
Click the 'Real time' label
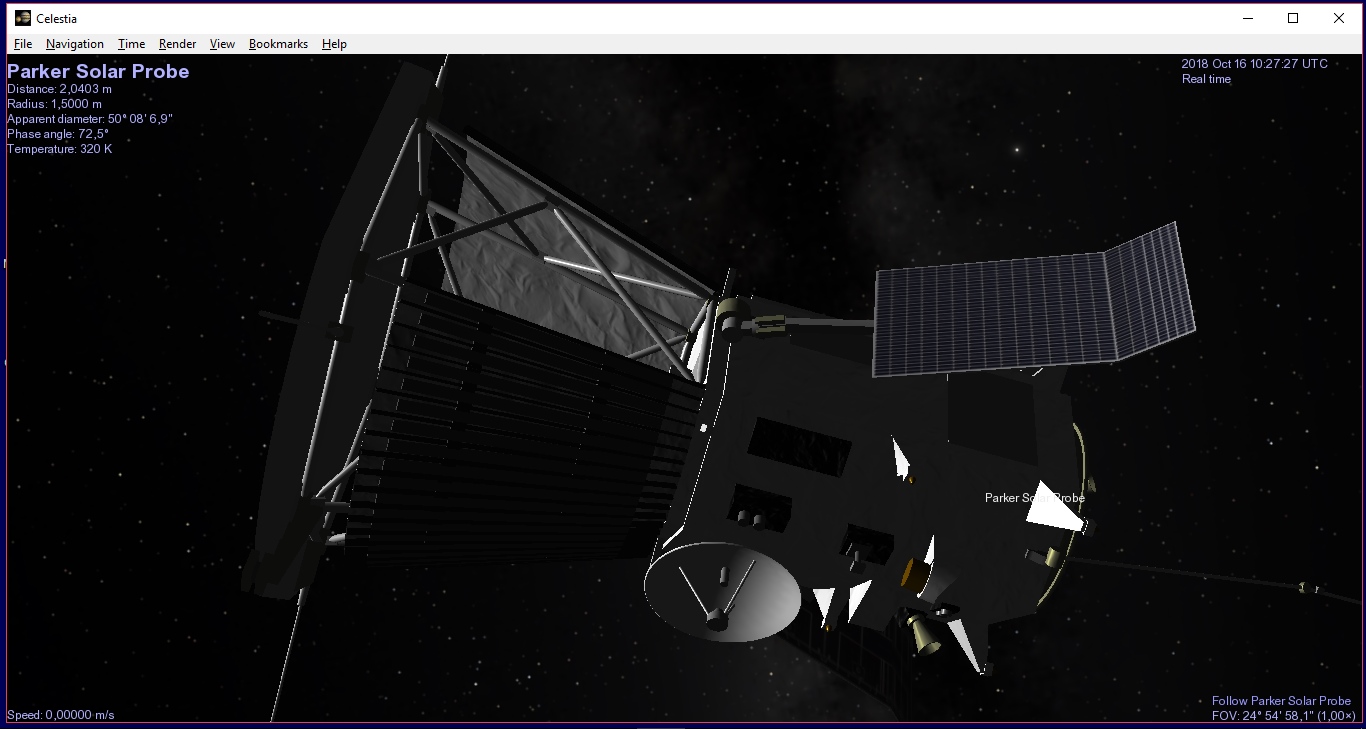pyautogui.click(x=1206, y=79)
